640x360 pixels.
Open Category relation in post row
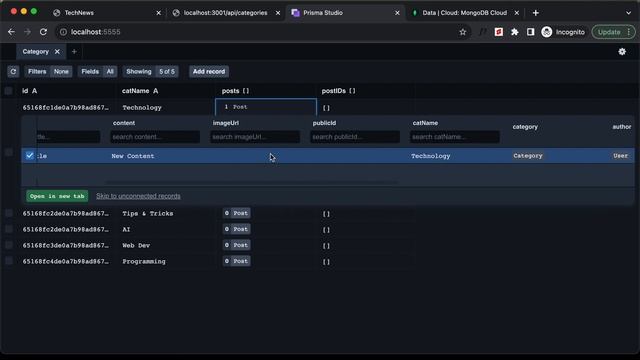click(528, 156)
